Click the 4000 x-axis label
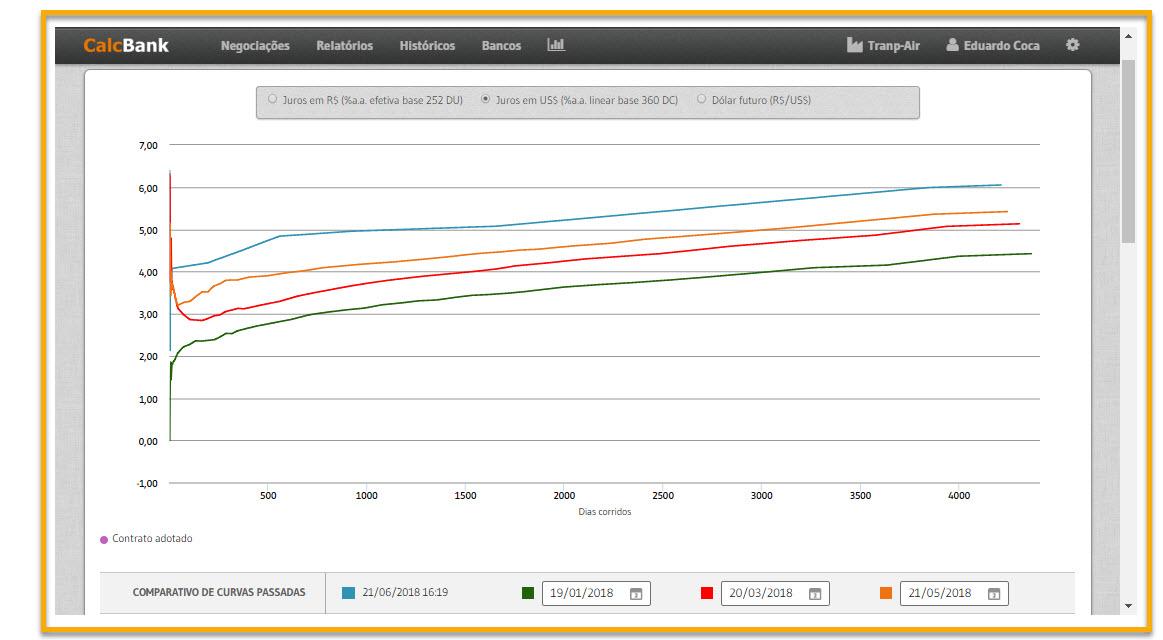 (958, 495)
